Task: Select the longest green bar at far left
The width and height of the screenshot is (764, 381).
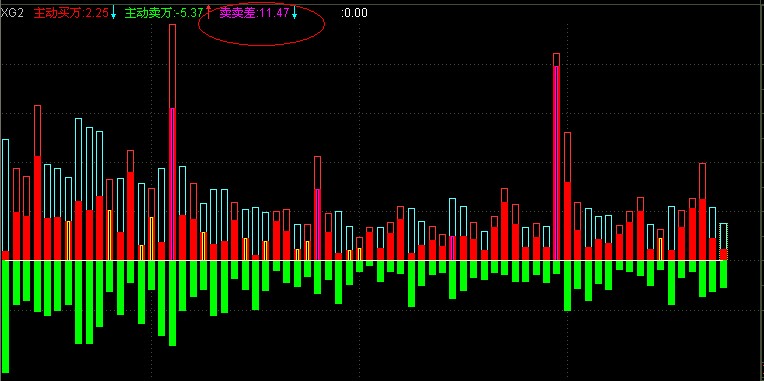Action: coord(5,317)
